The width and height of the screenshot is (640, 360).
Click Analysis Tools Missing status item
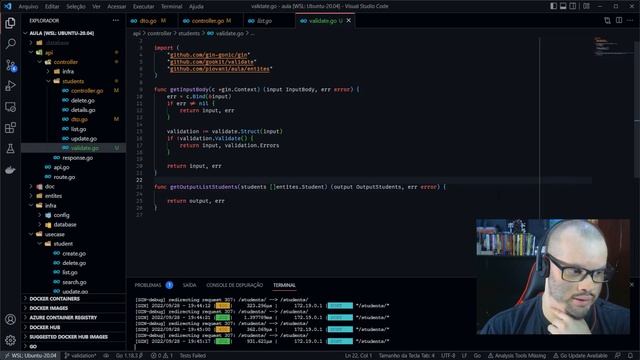(x=517, y=356)
